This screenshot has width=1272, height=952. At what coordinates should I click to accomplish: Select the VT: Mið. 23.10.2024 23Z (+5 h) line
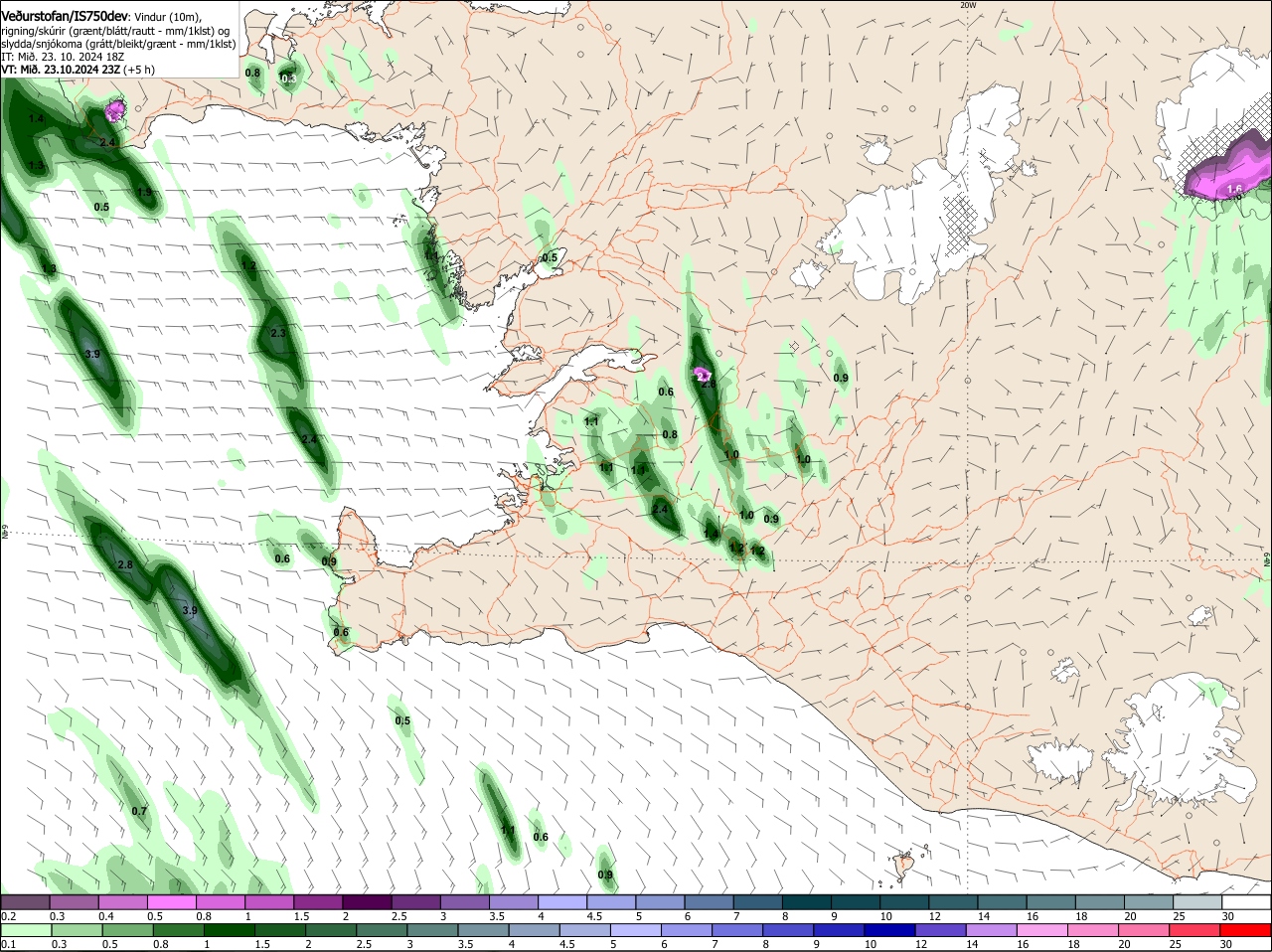coord(79,70)
